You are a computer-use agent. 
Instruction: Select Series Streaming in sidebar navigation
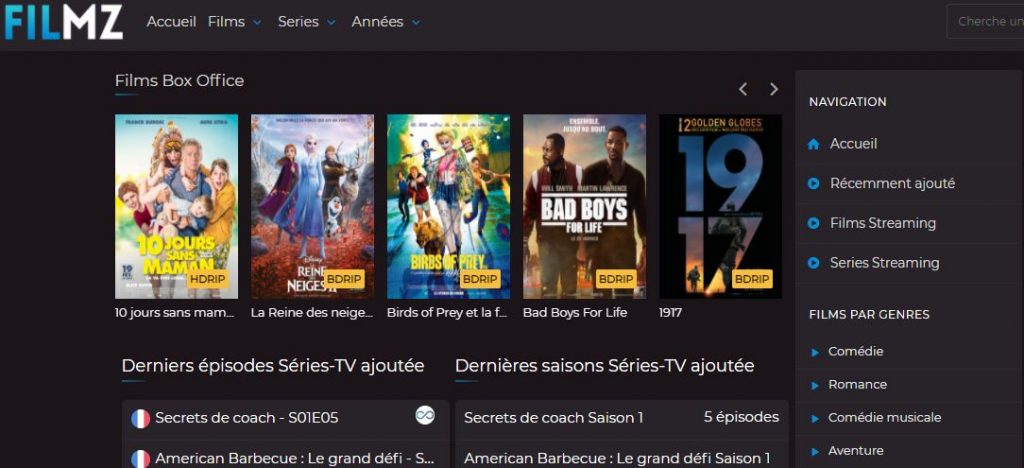point(884,263)
